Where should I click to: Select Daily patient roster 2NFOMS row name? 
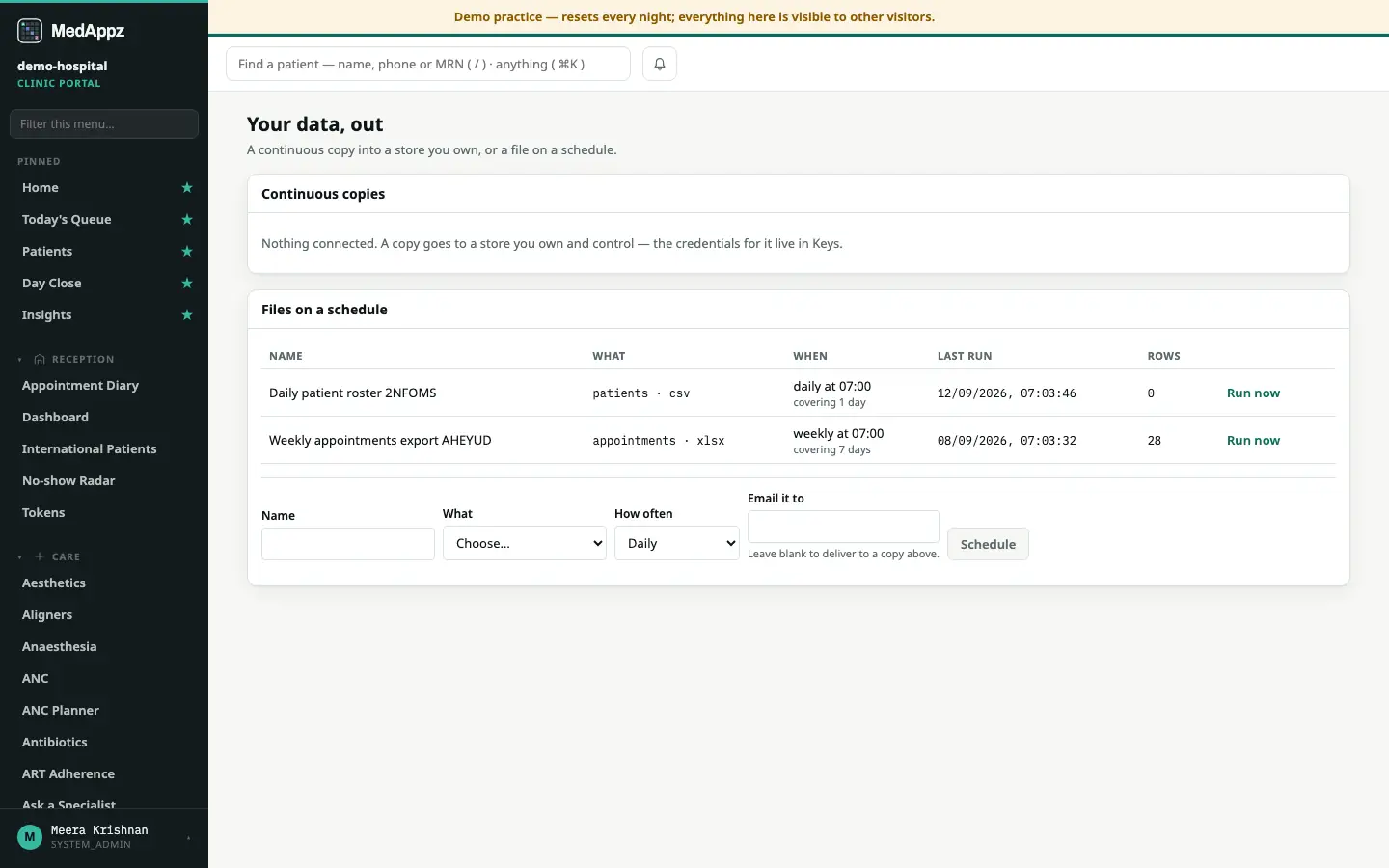pos(353,393)
